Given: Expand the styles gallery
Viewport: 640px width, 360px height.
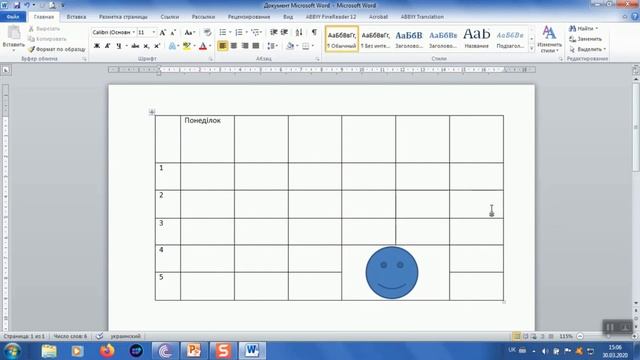Looking at the screenshot, I should (531, 49).
